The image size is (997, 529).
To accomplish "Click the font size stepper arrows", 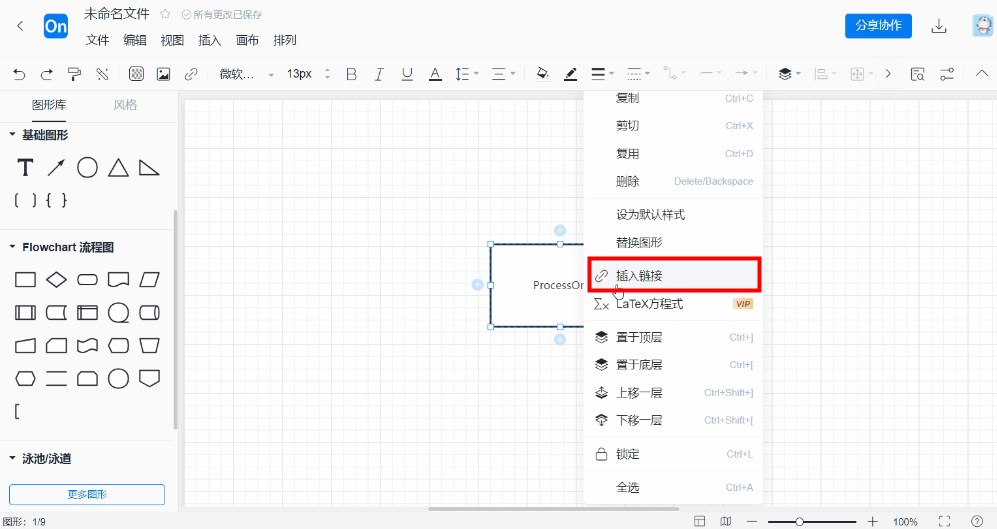I will [x=327, y=74].
